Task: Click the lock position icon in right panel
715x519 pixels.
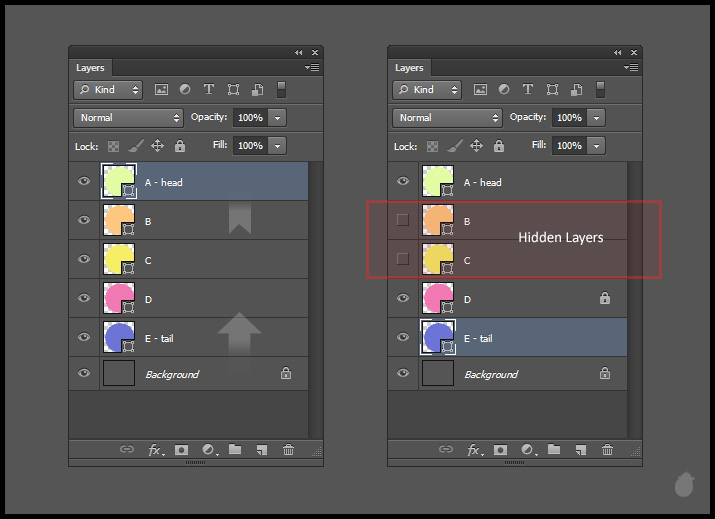Action: tap(476, 146)
